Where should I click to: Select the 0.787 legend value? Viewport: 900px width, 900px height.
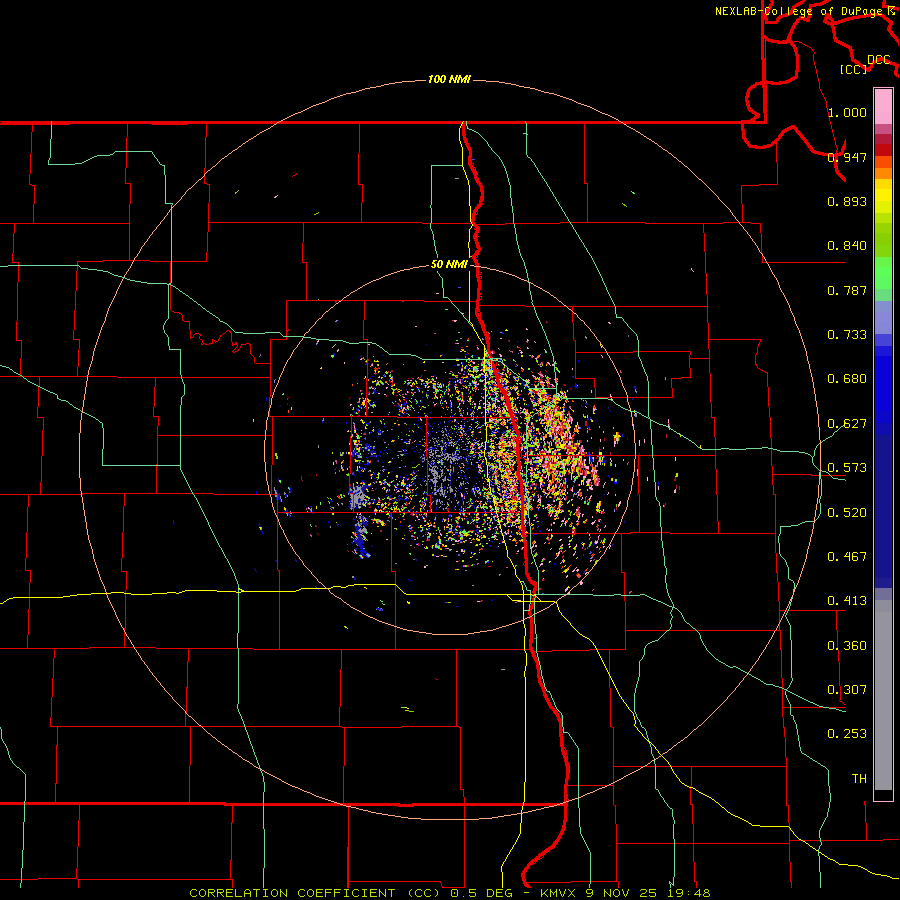click(x=847, y=290)
